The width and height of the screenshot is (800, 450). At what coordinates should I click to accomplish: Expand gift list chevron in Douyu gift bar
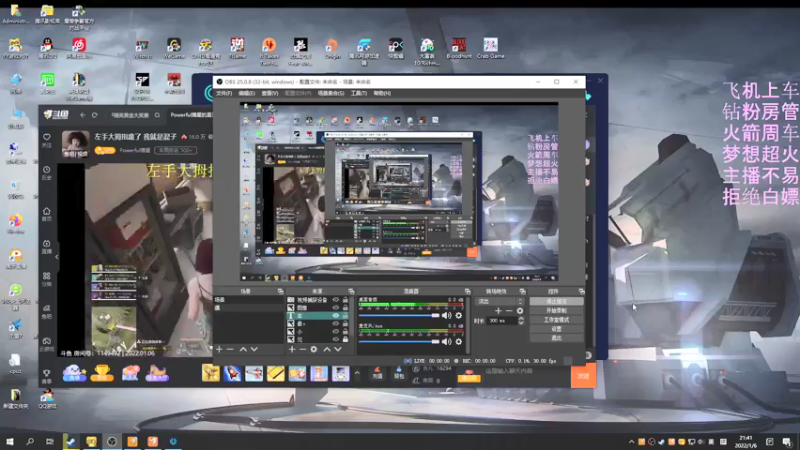[x=357, y=373]
